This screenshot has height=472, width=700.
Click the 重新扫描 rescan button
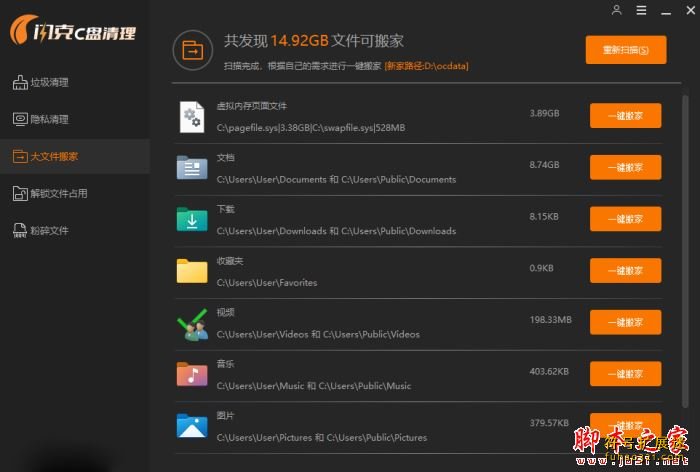[x=625, y=50]
